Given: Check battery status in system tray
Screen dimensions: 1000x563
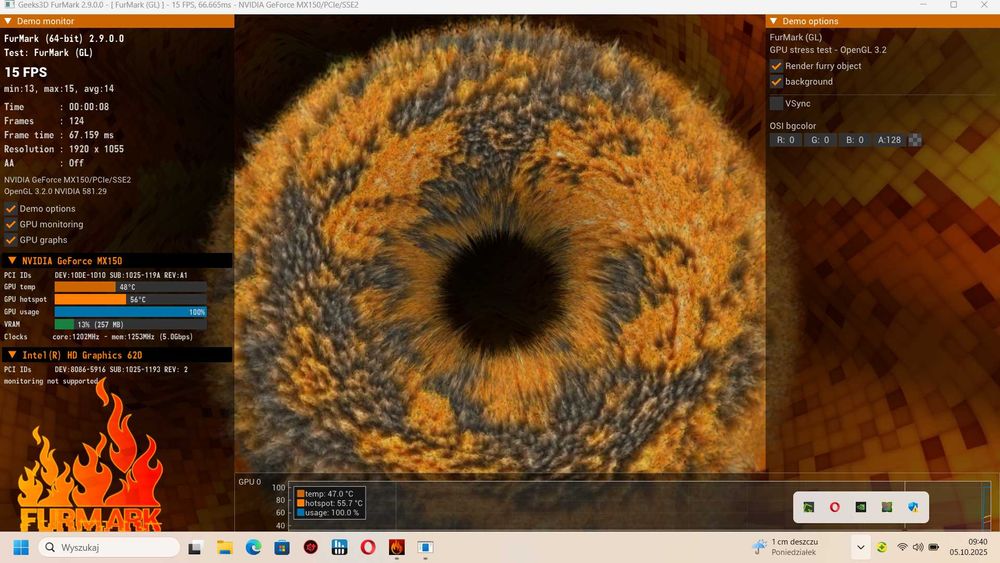Looking at the screenshot, I should click(x=934, y=547).
